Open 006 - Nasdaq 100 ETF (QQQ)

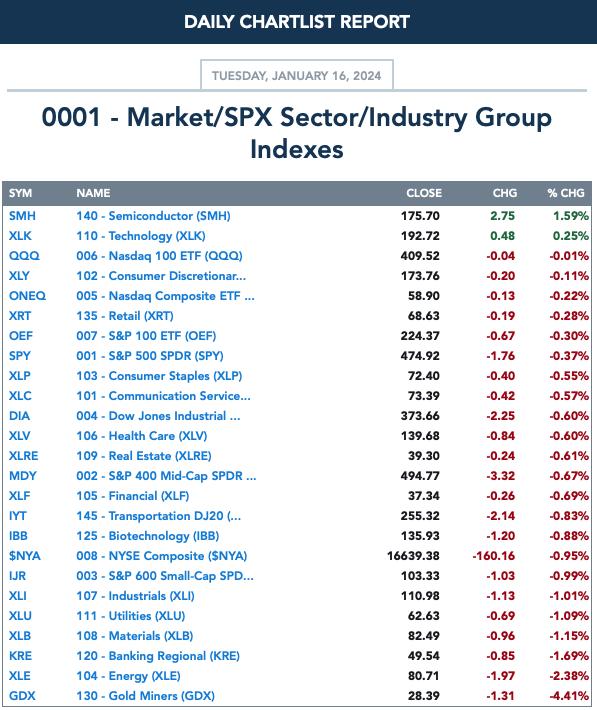(159, 256)
